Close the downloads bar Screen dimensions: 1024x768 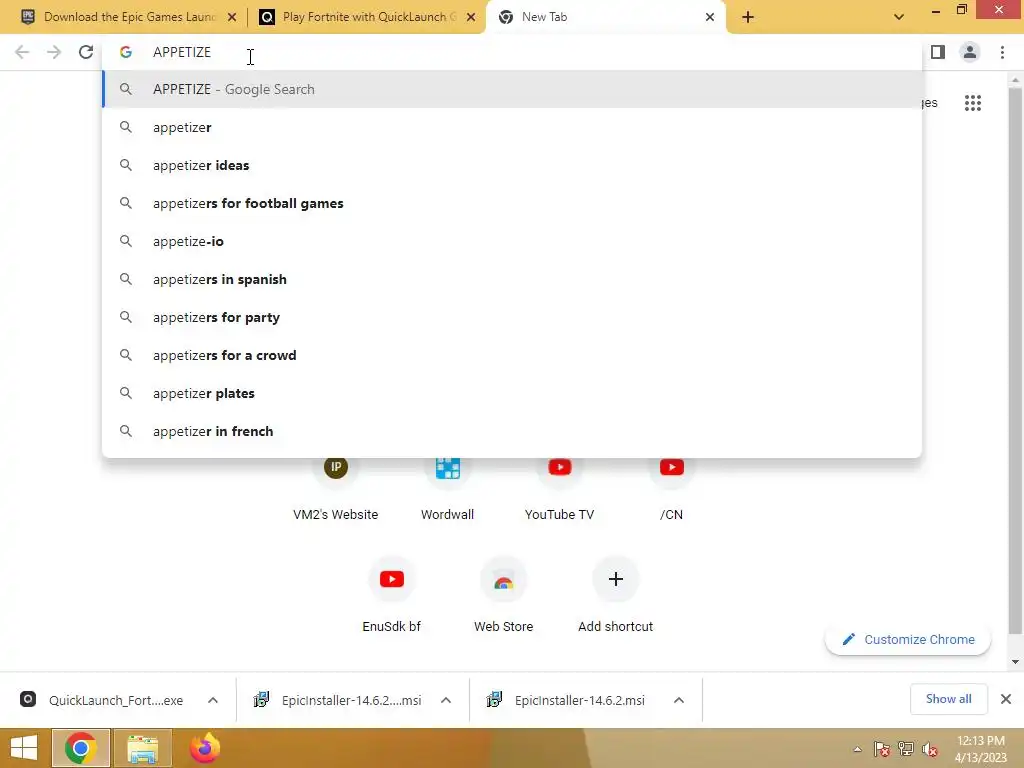tap(1006, 699)
